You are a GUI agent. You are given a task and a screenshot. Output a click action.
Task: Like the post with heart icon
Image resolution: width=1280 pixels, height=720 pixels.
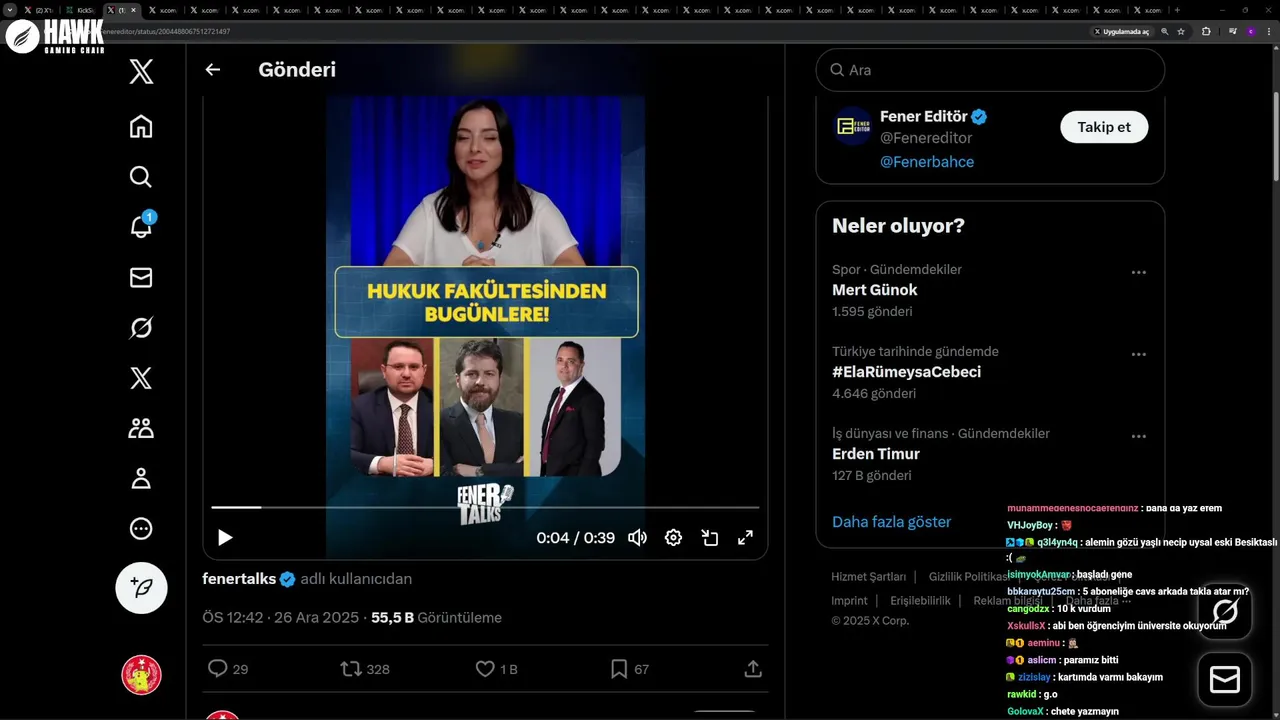point(485,668)
